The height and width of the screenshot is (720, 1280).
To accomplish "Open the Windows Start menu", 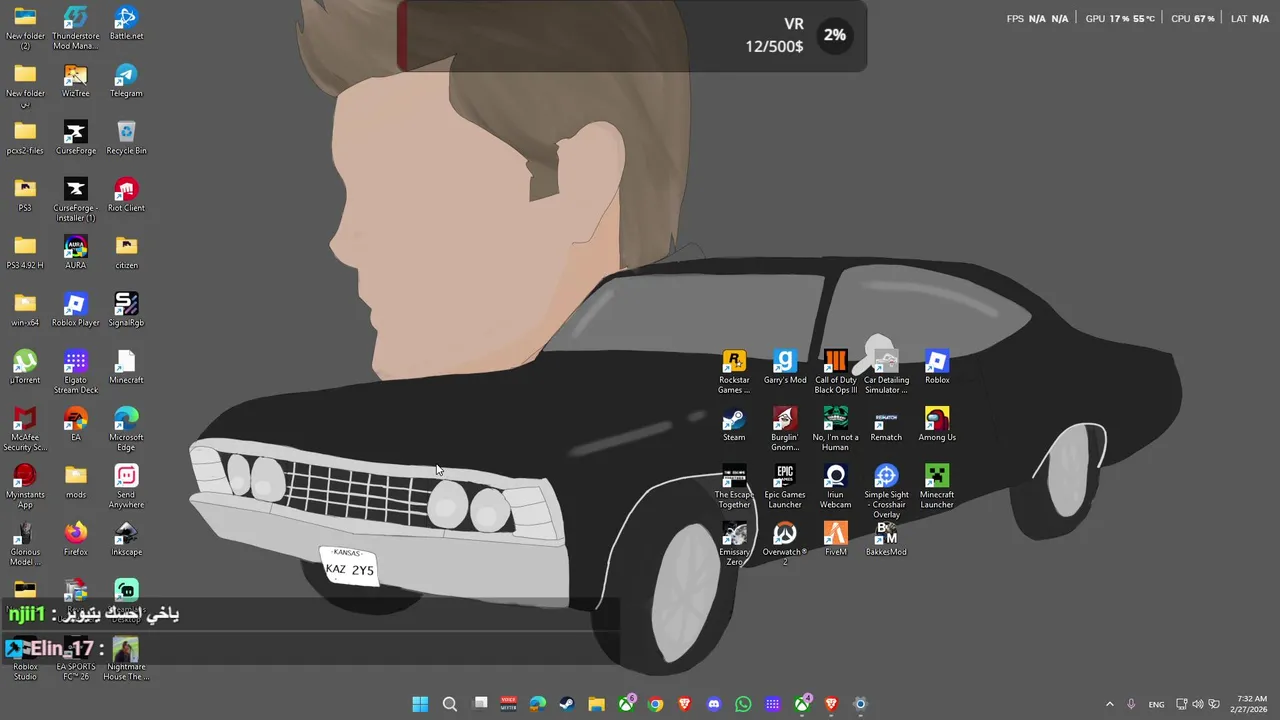I will (421, 704).
